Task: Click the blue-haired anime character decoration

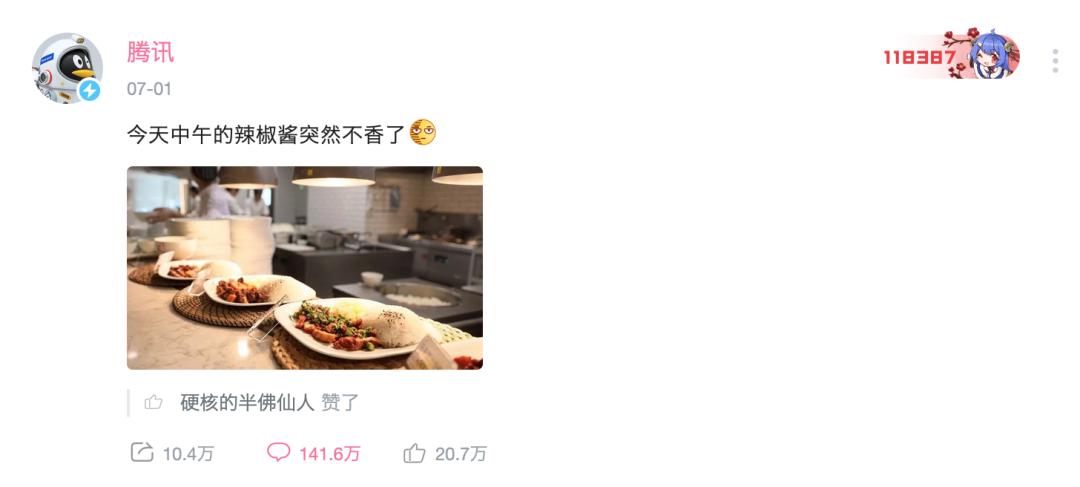Action: click(x=994, y=54)
